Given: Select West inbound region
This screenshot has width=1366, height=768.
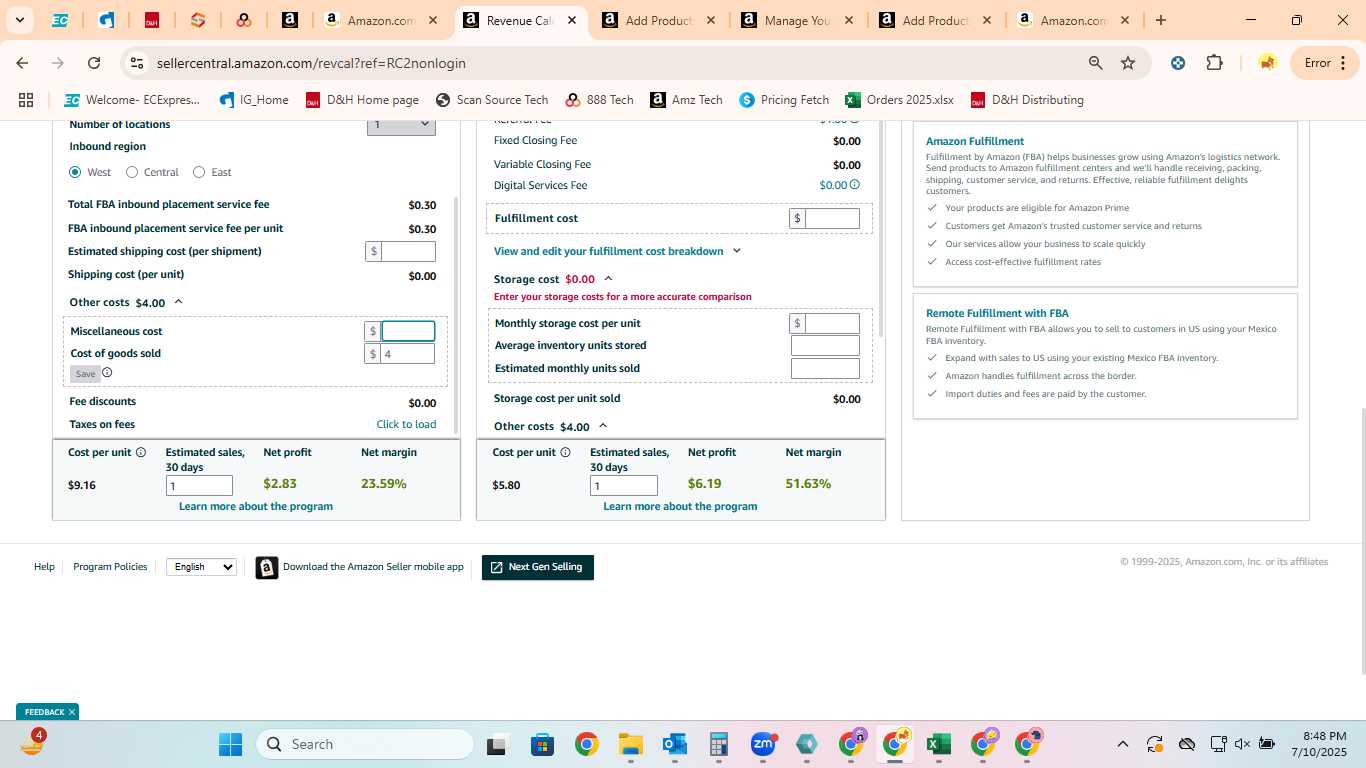Looking at the screenshot, I should coord(75,172).
